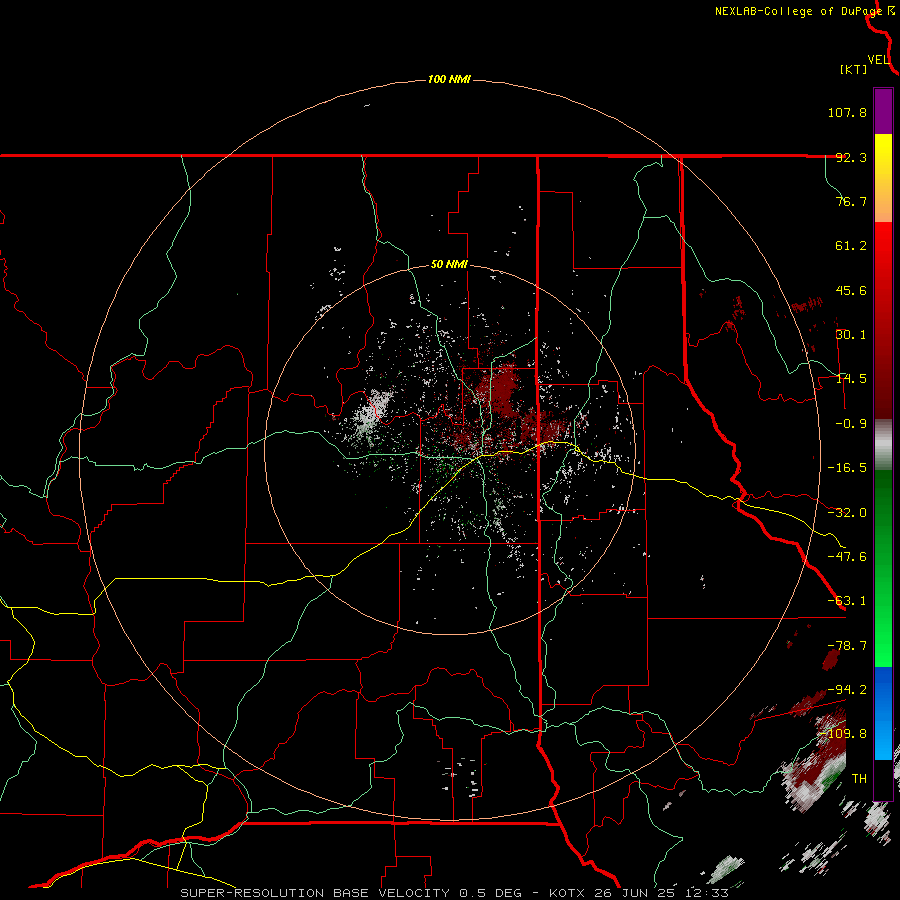
Task: Click the 14.5 velocity scale value
Action: (851, 379)
